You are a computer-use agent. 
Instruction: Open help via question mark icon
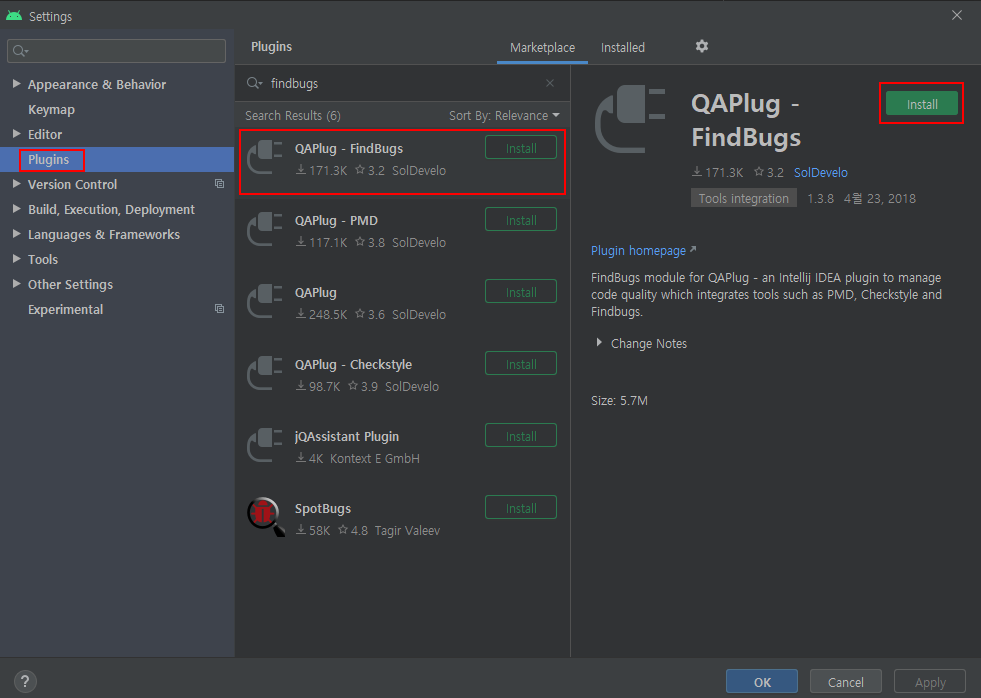point(25,682)
